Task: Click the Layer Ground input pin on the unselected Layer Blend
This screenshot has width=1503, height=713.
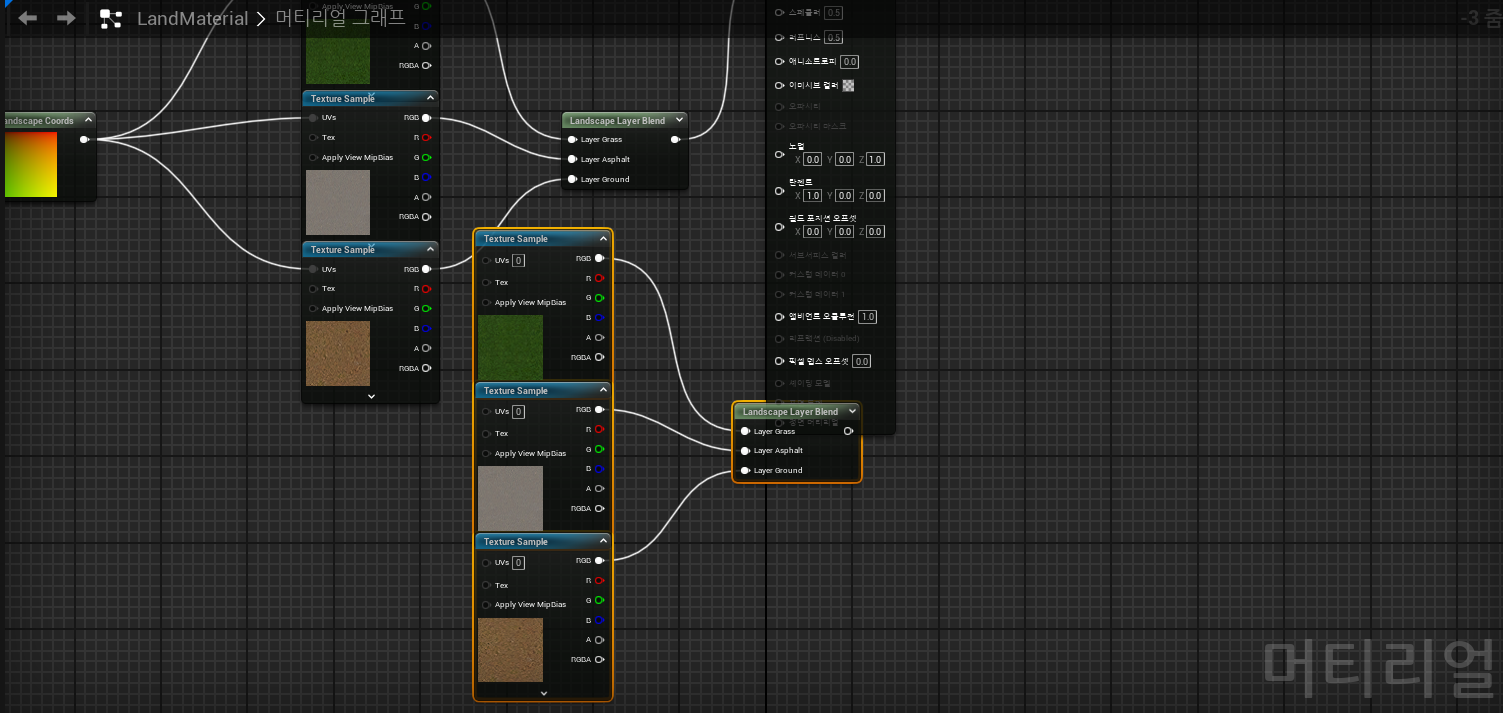Action: click(572, 179)
